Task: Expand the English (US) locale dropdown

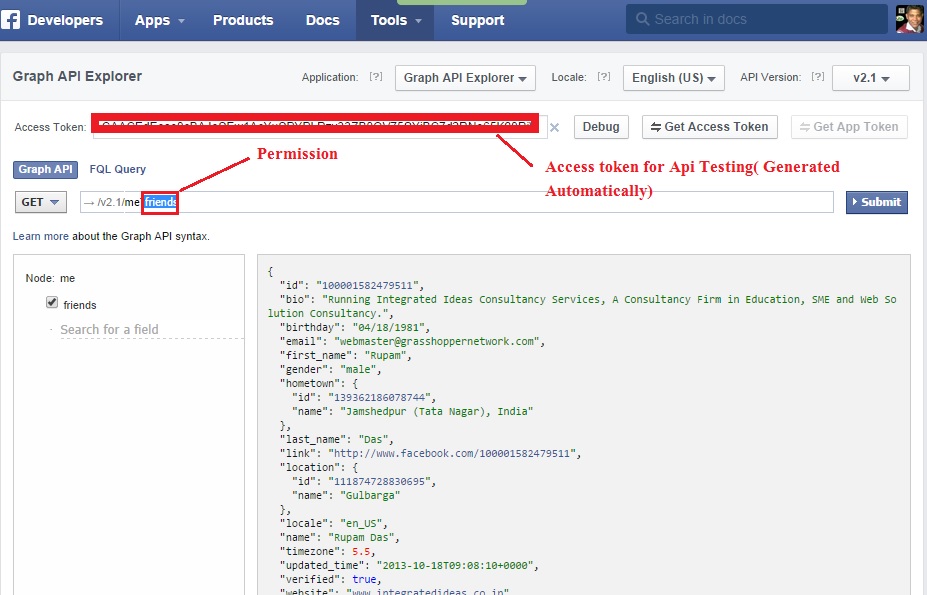Action: click(x=674, y=78)
